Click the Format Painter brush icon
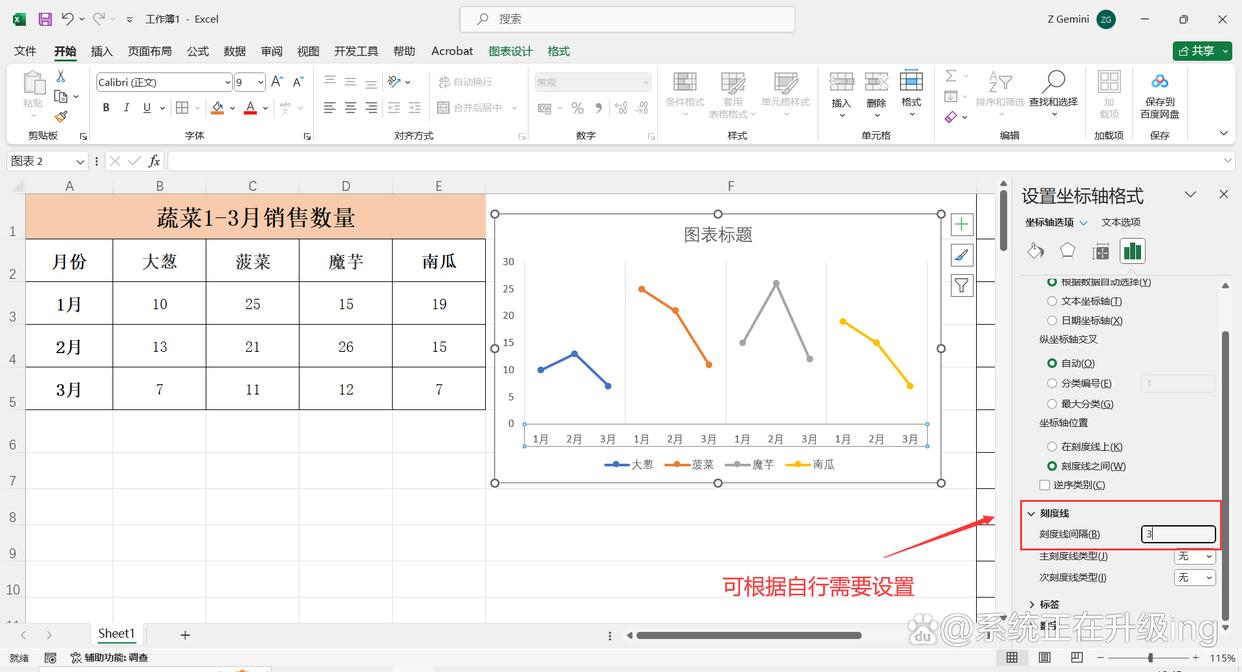1242x672 pixels. (61, 117)
